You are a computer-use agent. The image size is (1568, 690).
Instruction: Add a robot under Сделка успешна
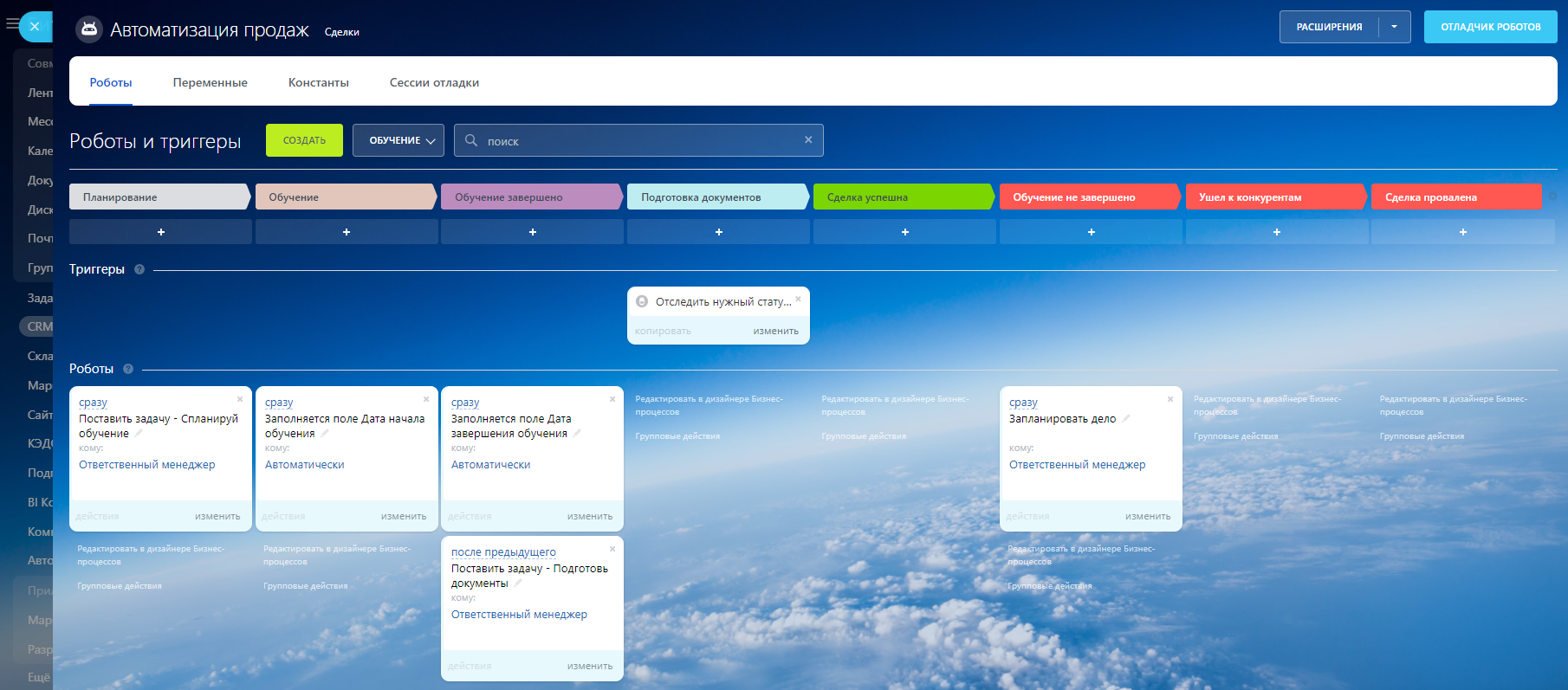904,232
